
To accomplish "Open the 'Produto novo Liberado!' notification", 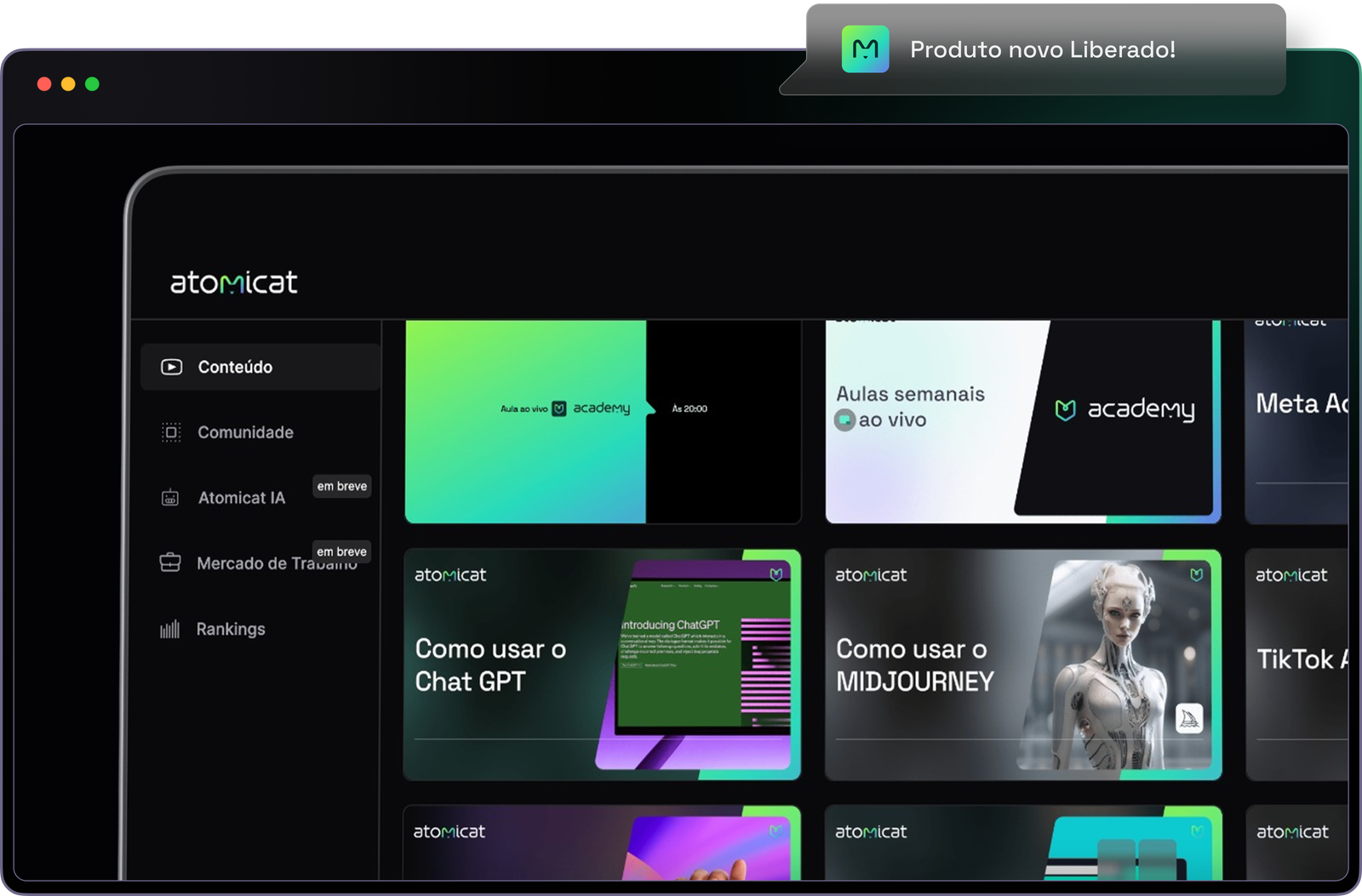I will (x=1042, y=49).
